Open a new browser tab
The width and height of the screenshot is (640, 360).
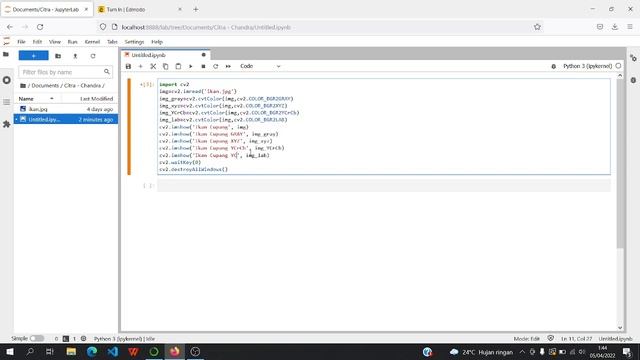point(196,9)
